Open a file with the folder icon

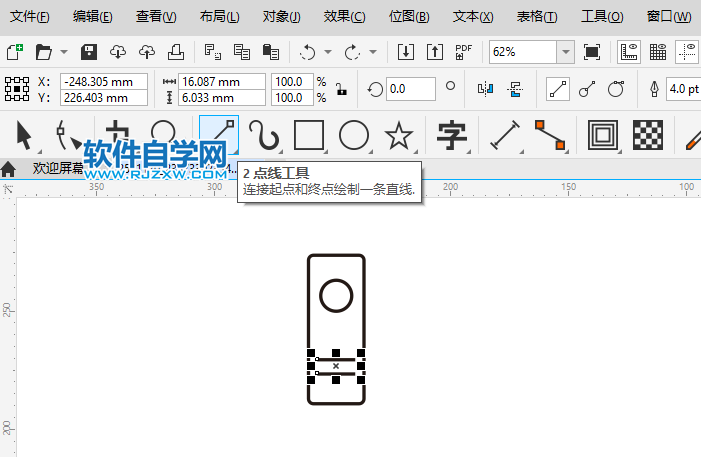click(44, 52)
